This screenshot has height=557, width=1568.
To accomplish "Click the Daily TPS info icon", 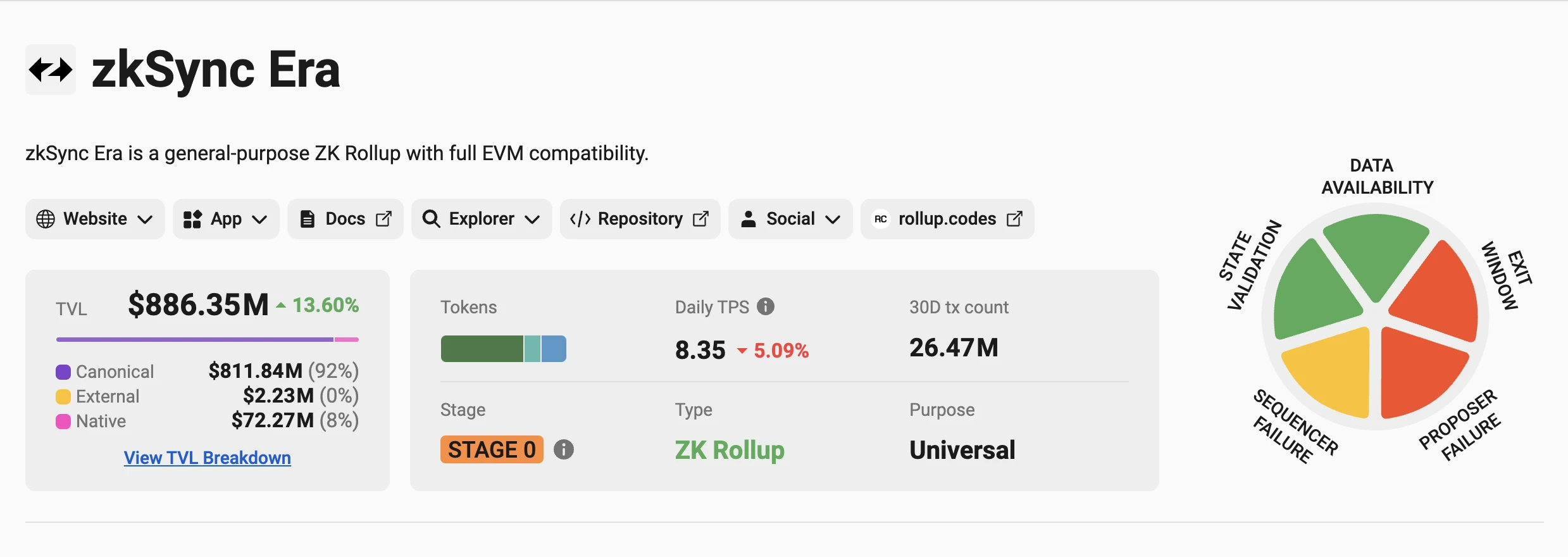I will (x=766, y=306).
